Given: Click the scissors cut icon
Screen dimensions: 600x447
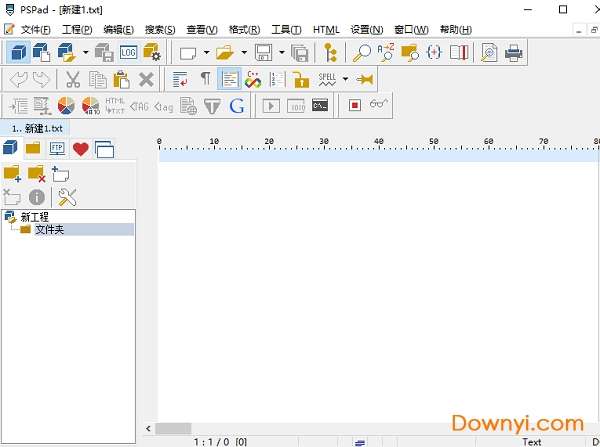Looking at the screenshot, I should (x=73, y=79).
